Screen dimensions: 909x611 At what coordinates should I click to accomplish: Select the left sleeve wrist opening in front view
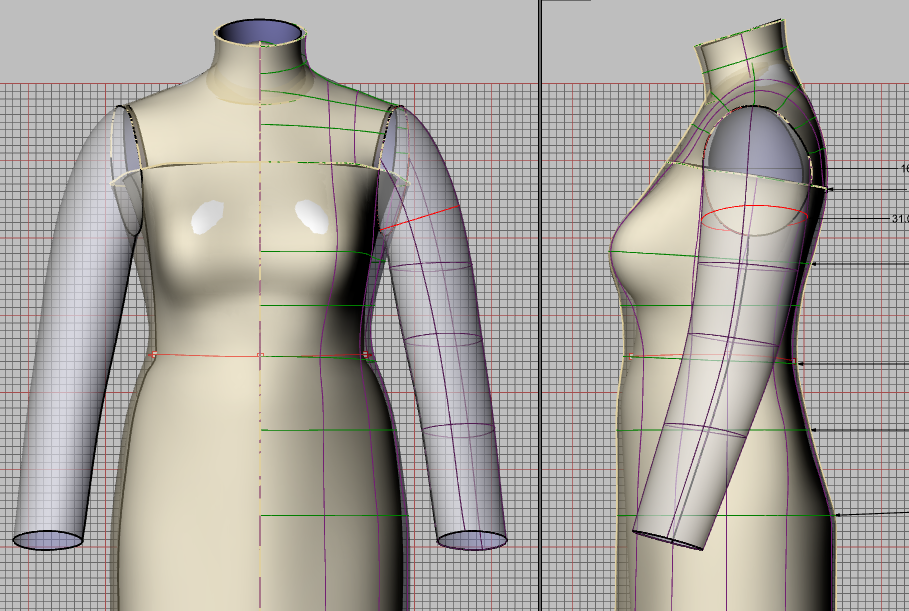(x=48, y=540)
